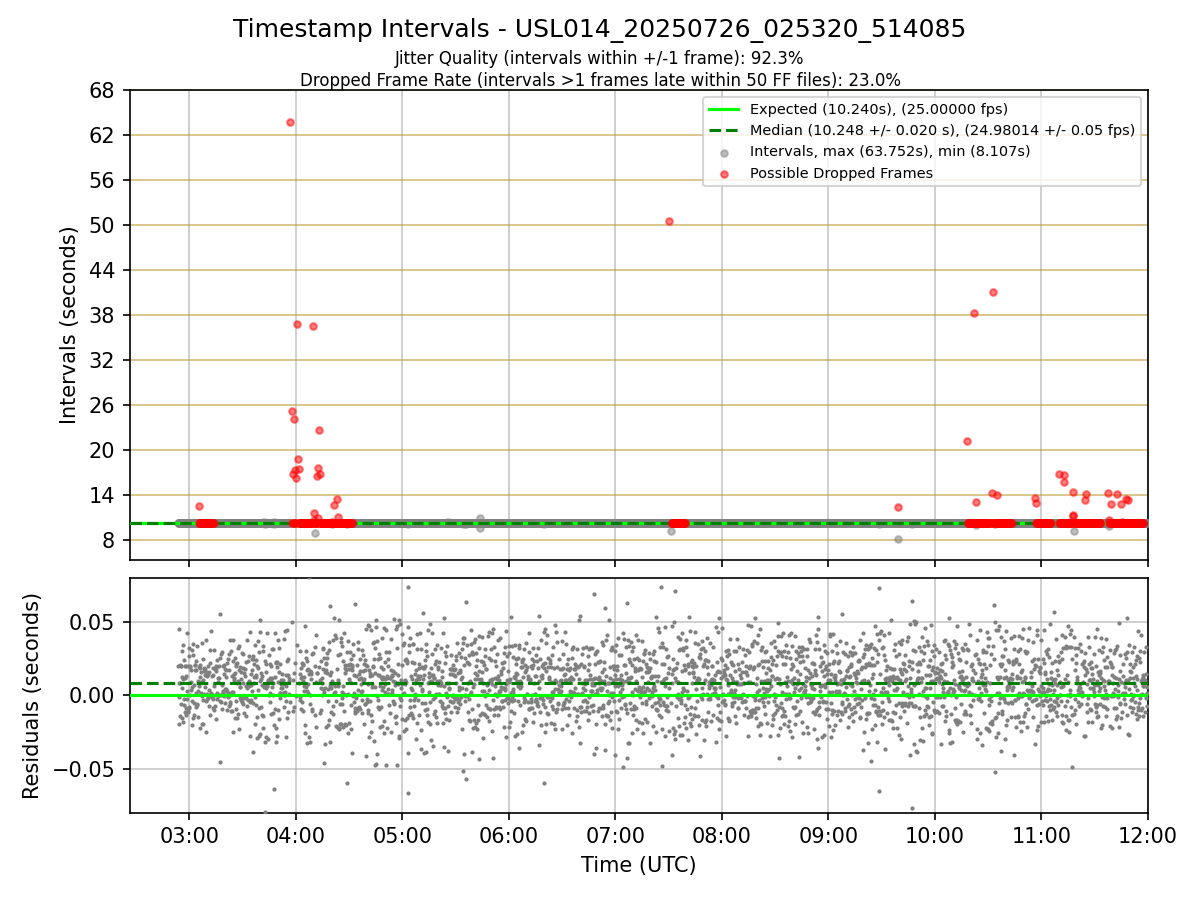Viewport: 1200px width, 900px height.
Task: Click the 04:00 x-axis tick label
Action: pyautogui.click(x=296, y=835)
